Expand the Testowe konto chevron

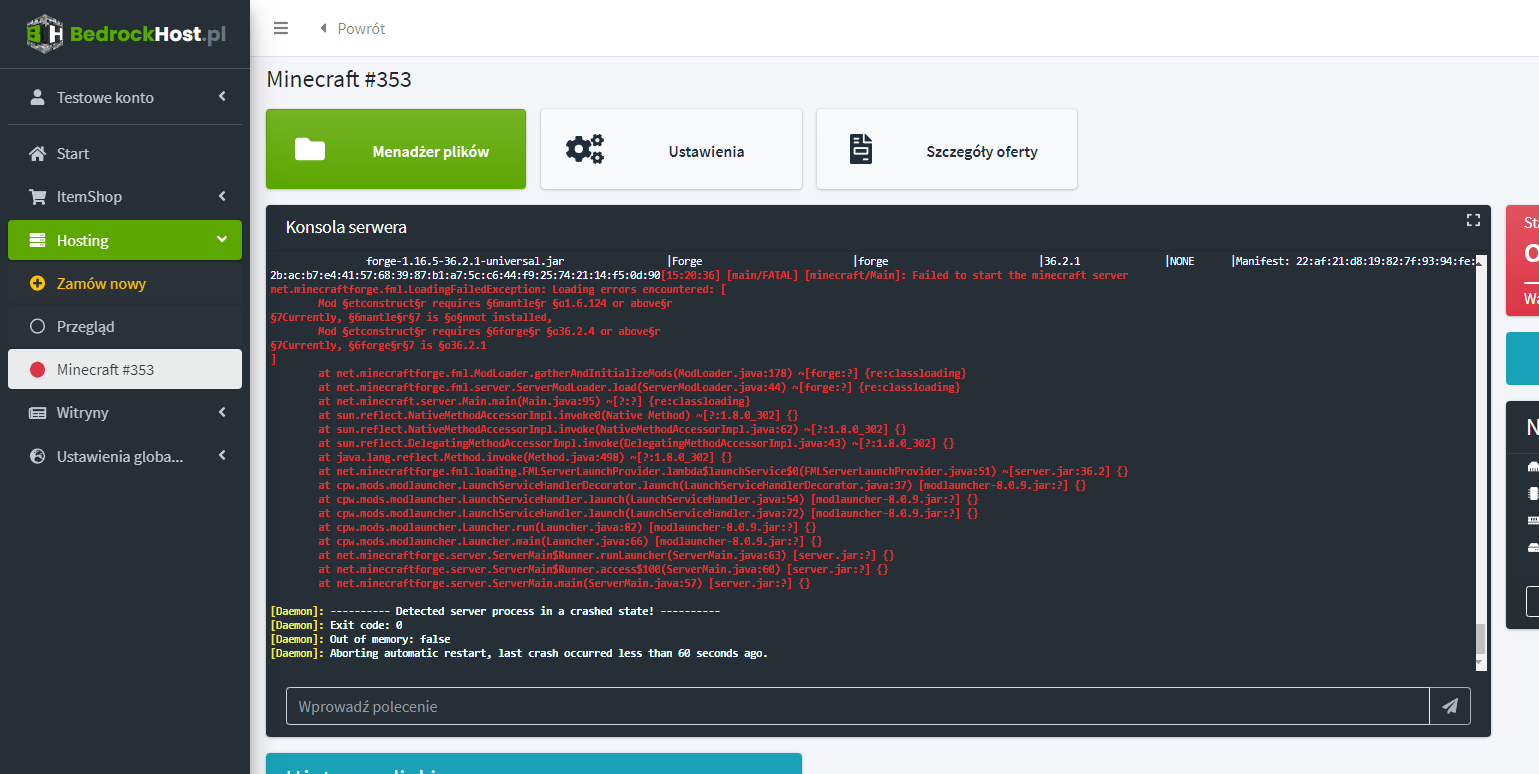(222, 97)
